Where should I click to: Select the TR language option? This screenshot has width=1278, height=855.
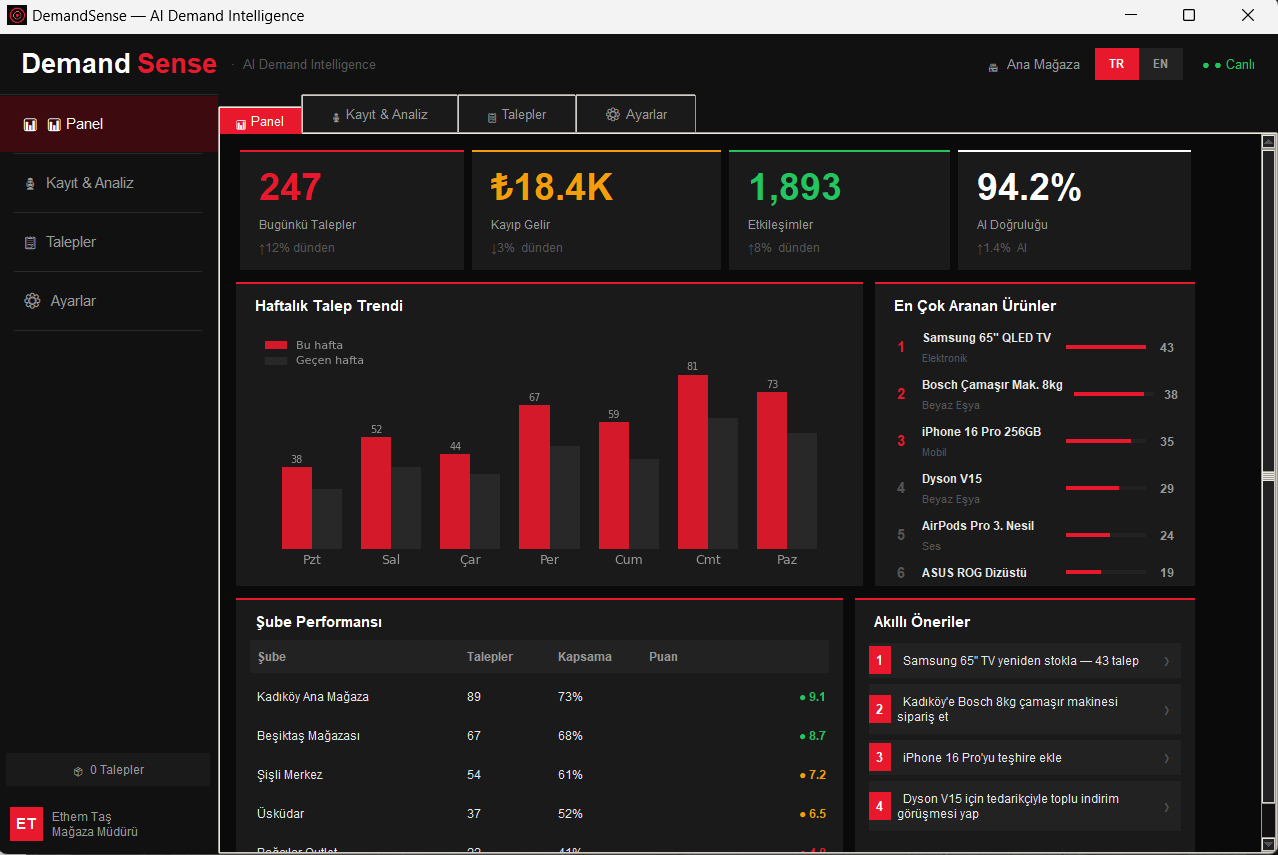[1116, 63]
